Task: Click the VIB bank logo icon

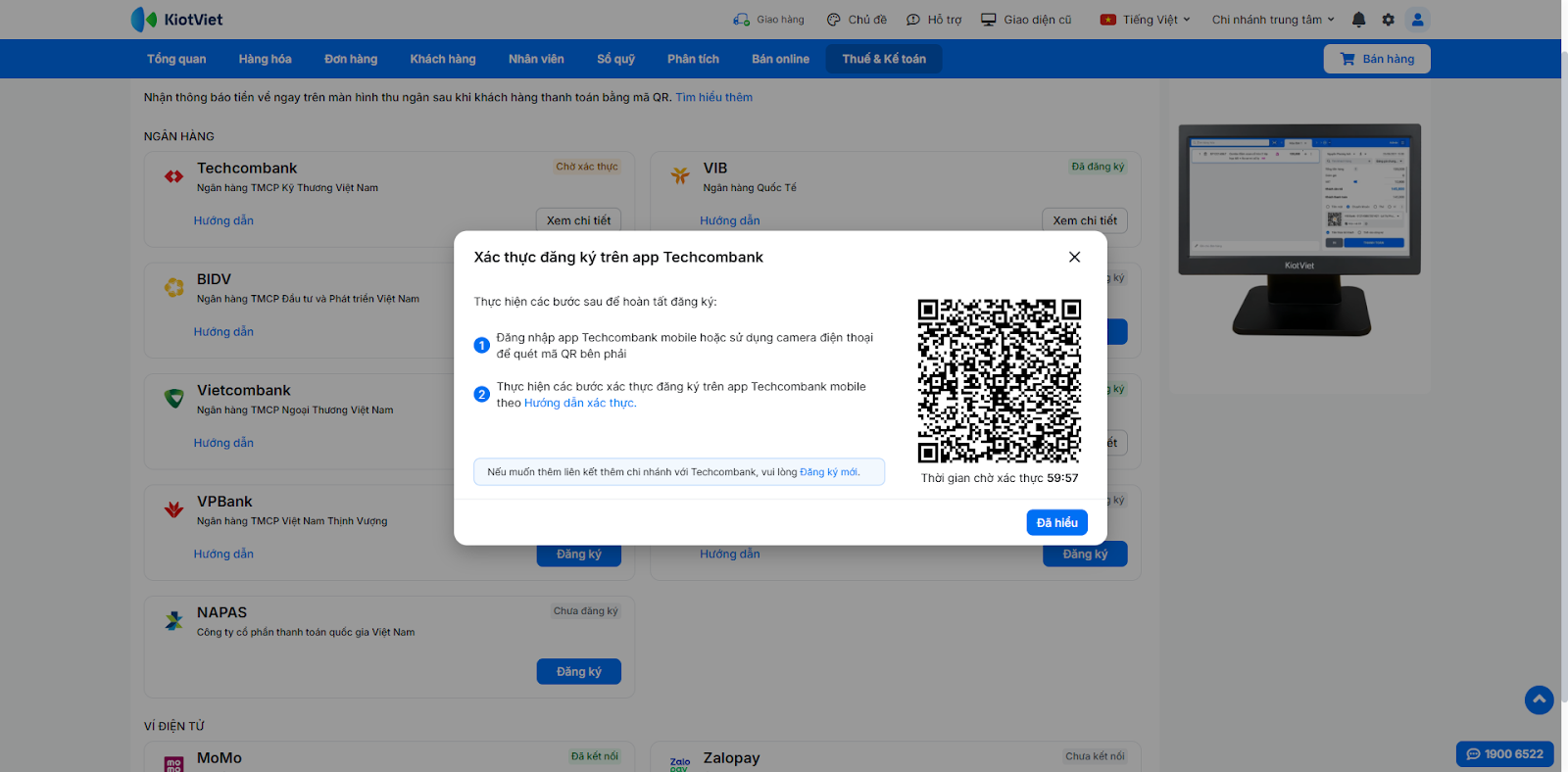Action: pyautogui.click(x=680, y=176)
